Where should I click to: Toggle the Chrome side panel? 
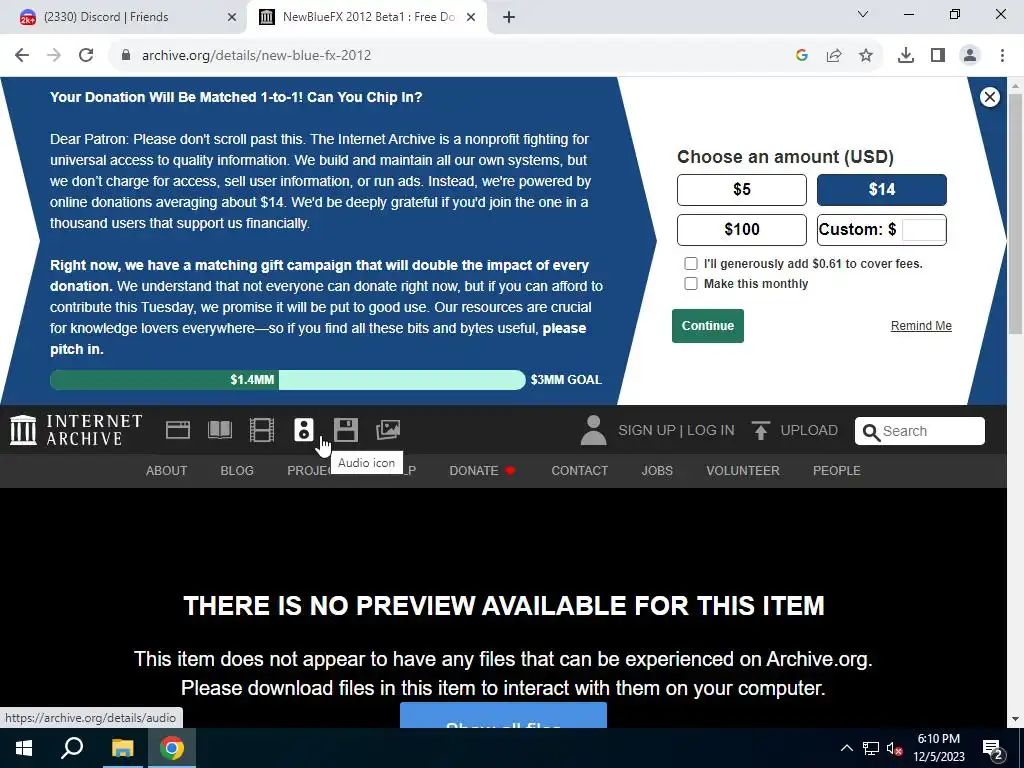(938, 56)
